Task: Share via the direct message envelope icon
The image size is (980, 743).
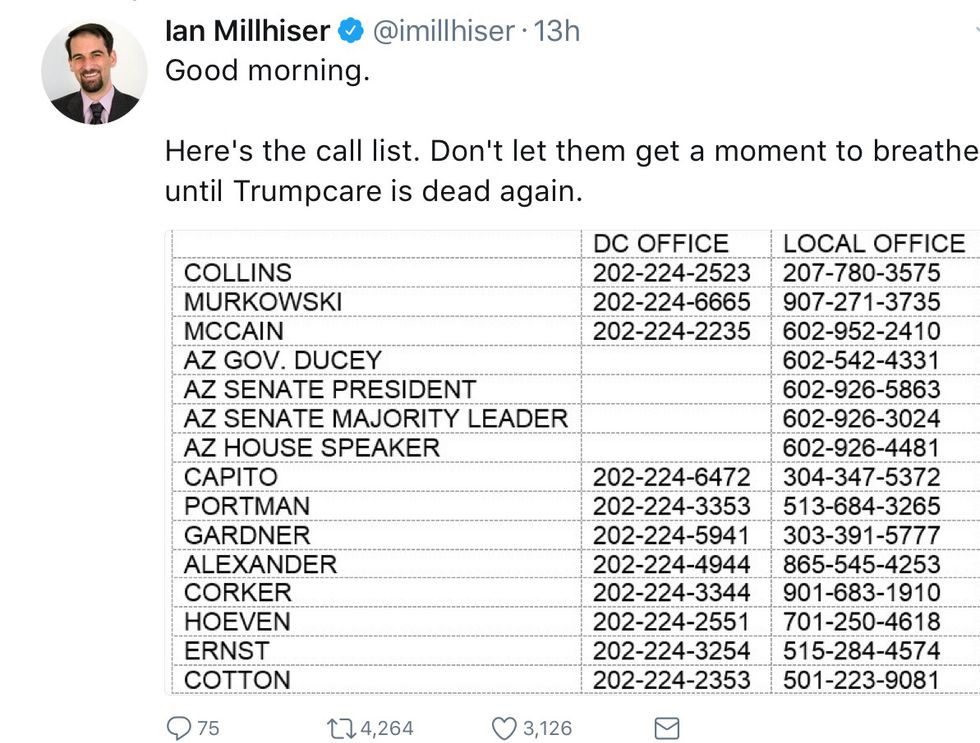Action: (x=666, y=729)
